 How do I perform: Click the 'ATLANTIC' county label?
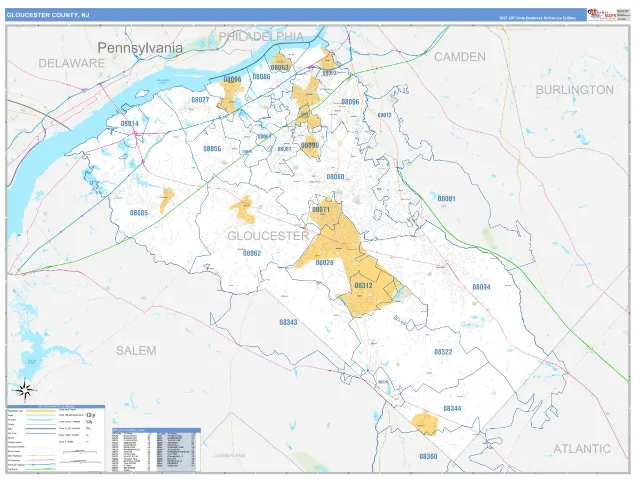tap(582, 449)
